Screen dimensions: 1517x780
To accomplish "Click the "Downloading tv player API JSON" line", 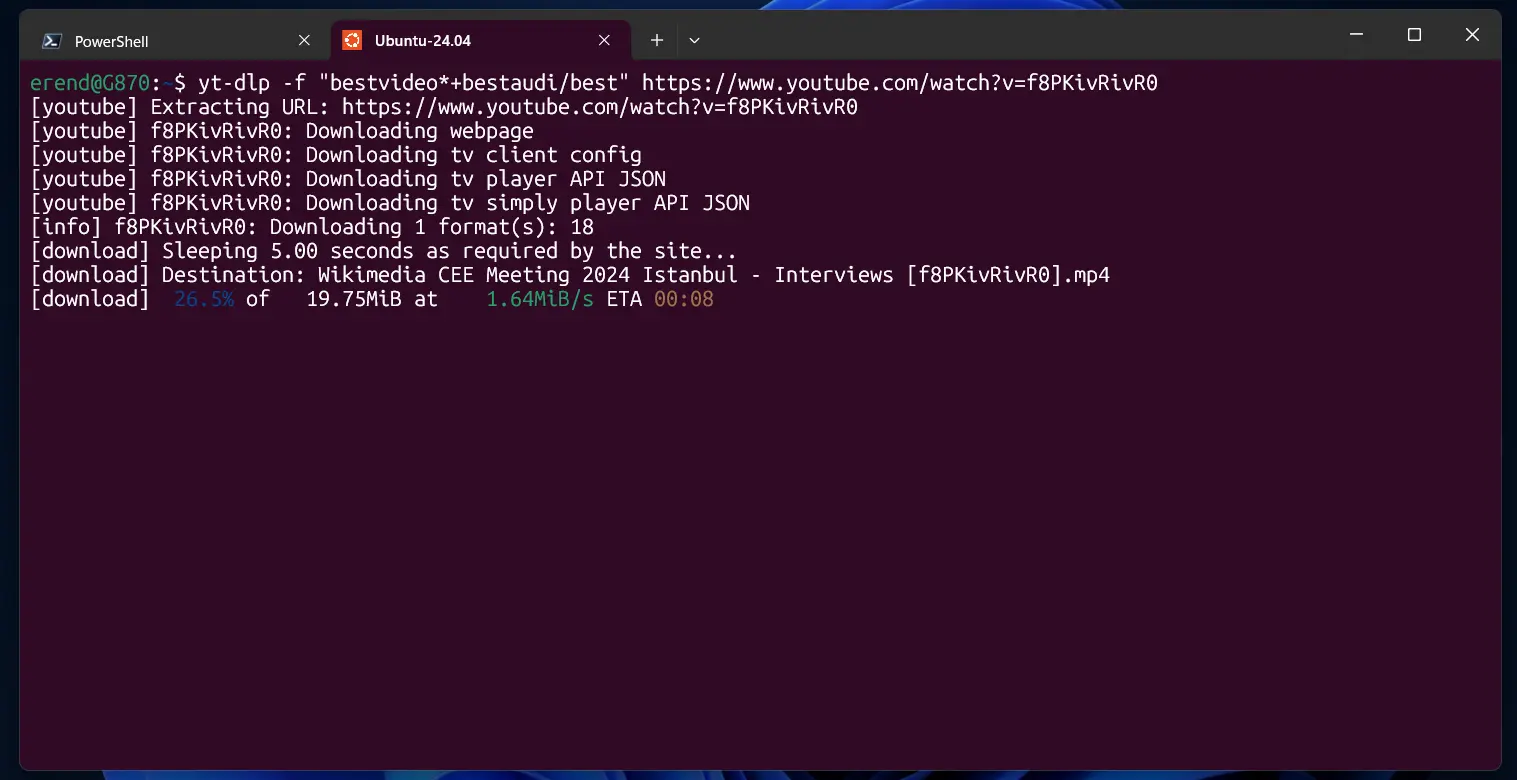I will [x=348, y=179].
